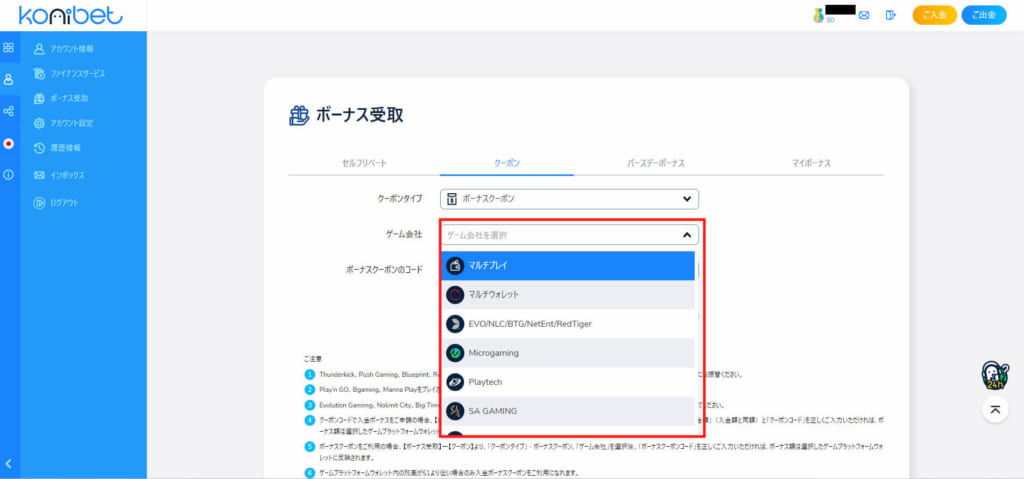This screenshot has height=479, width=1024.
Task: Select マルチウォレット from the list
Action: click(x=568, y=295)
